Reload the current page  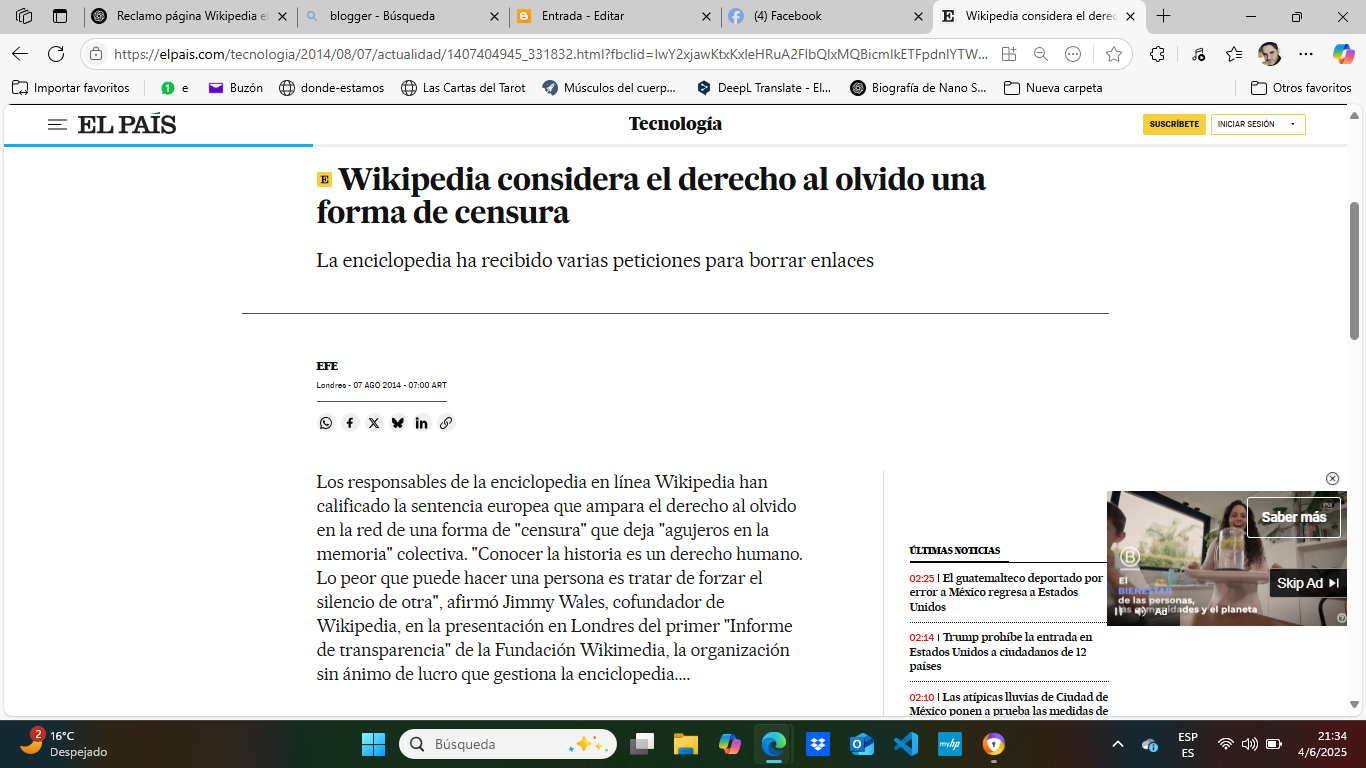coord(56,54)
